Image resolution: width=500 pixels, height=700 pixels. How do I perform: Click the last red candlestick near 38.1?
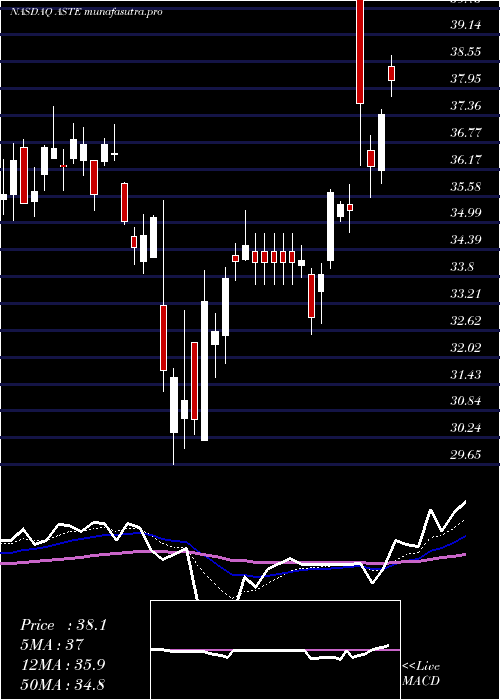(392, 73)
